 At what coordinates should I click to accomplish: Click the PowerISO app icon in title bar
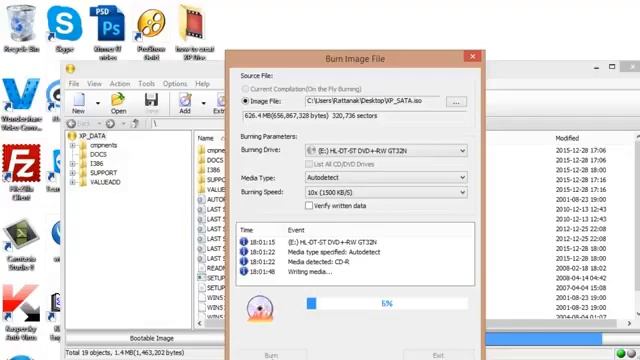(x=71, y=69)
